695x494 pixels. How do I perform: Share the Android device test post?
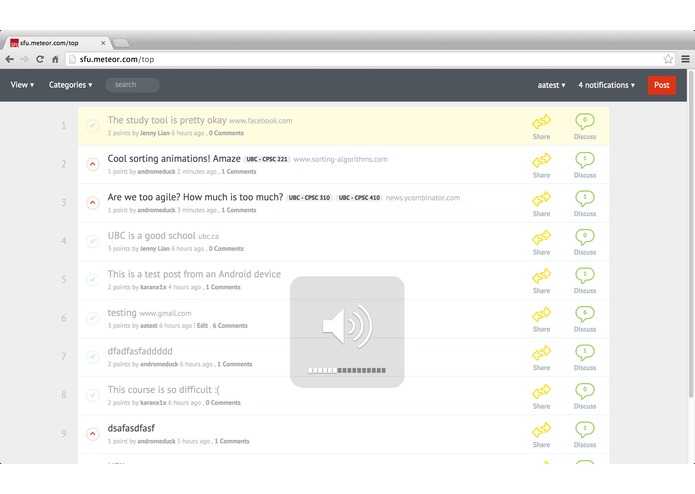click(x=542, y=276)
